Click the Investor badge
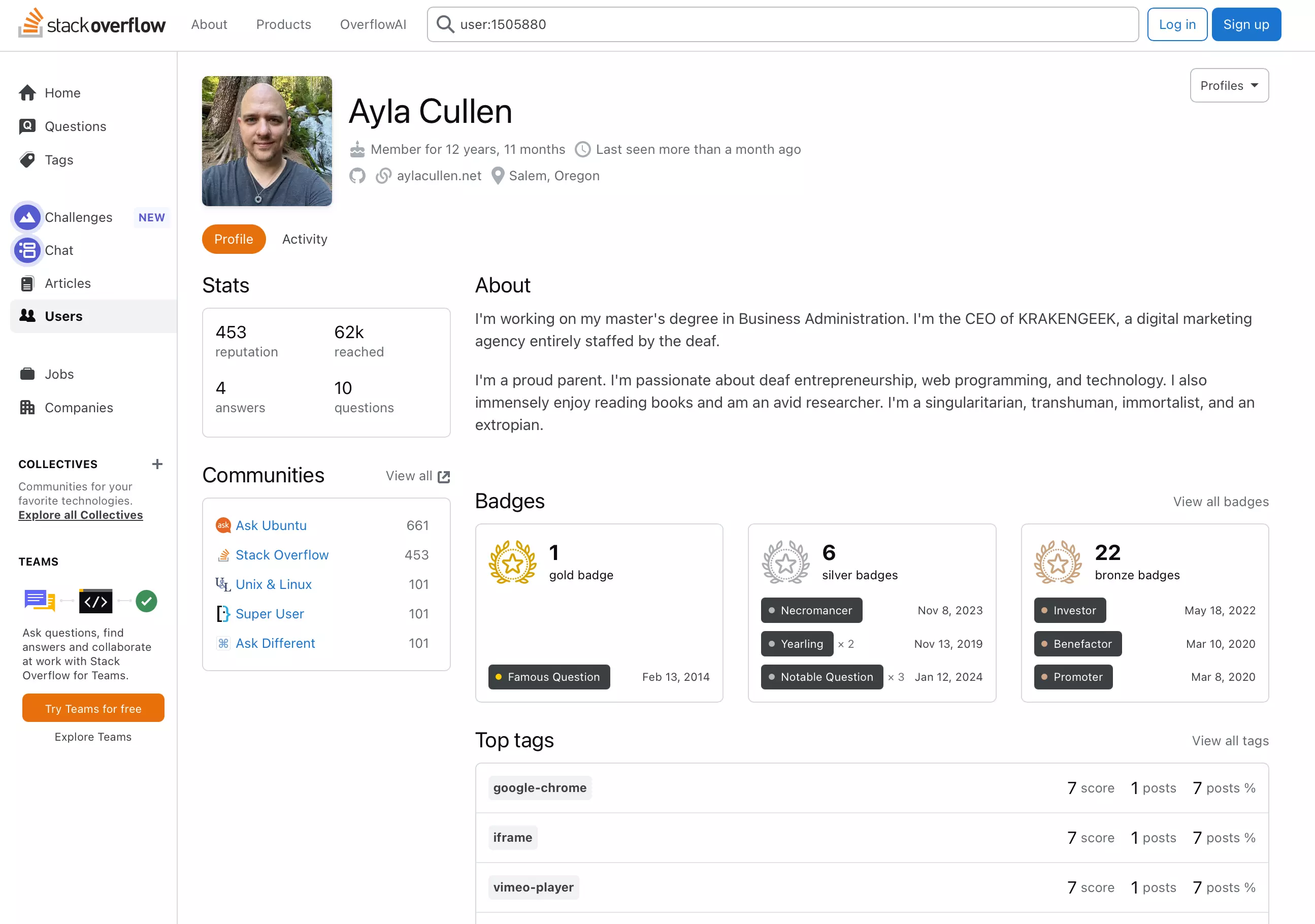The height and width of the screenshot is (924, 1315). point(1070,611)
